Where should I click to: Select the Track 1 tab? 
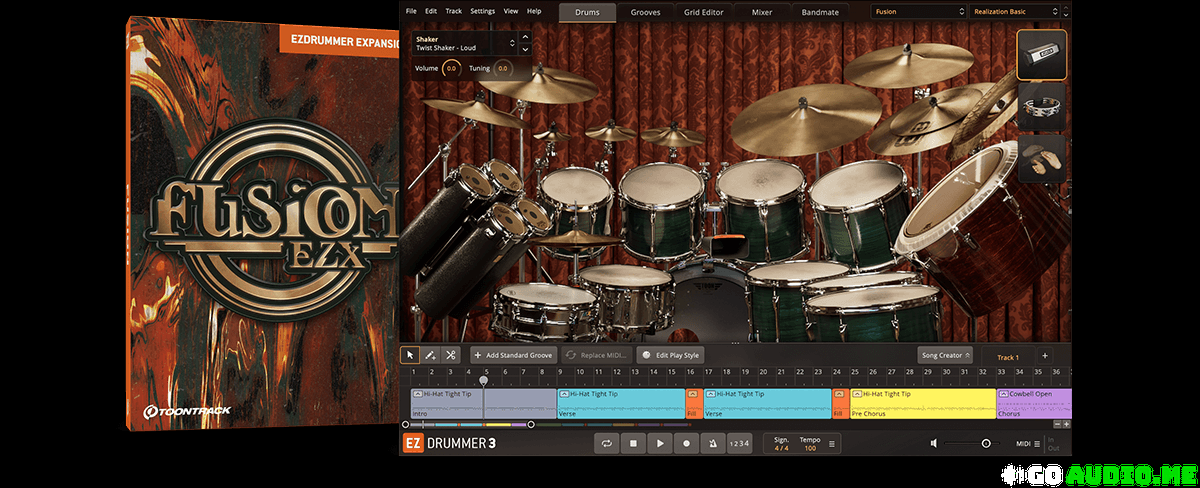pyautogui.click(x=1007, y=356)
